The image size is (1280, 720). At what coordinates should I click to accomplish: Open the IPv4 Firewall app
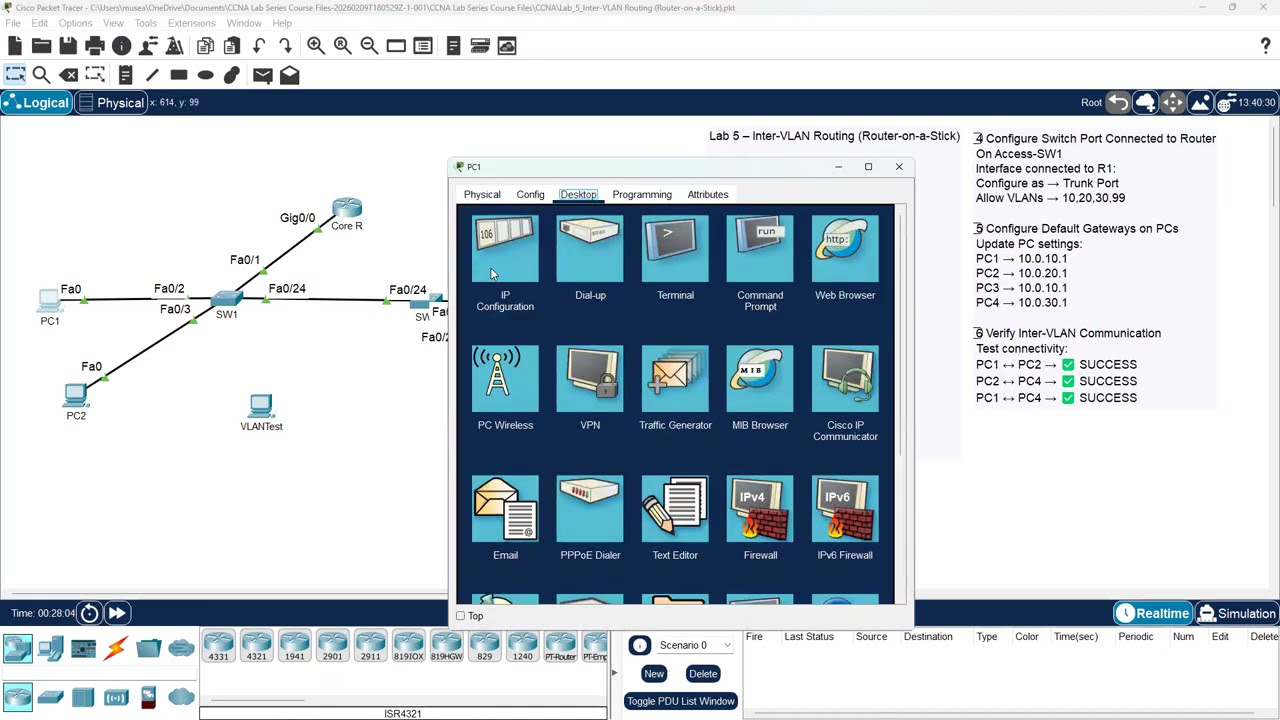(760, 518)
